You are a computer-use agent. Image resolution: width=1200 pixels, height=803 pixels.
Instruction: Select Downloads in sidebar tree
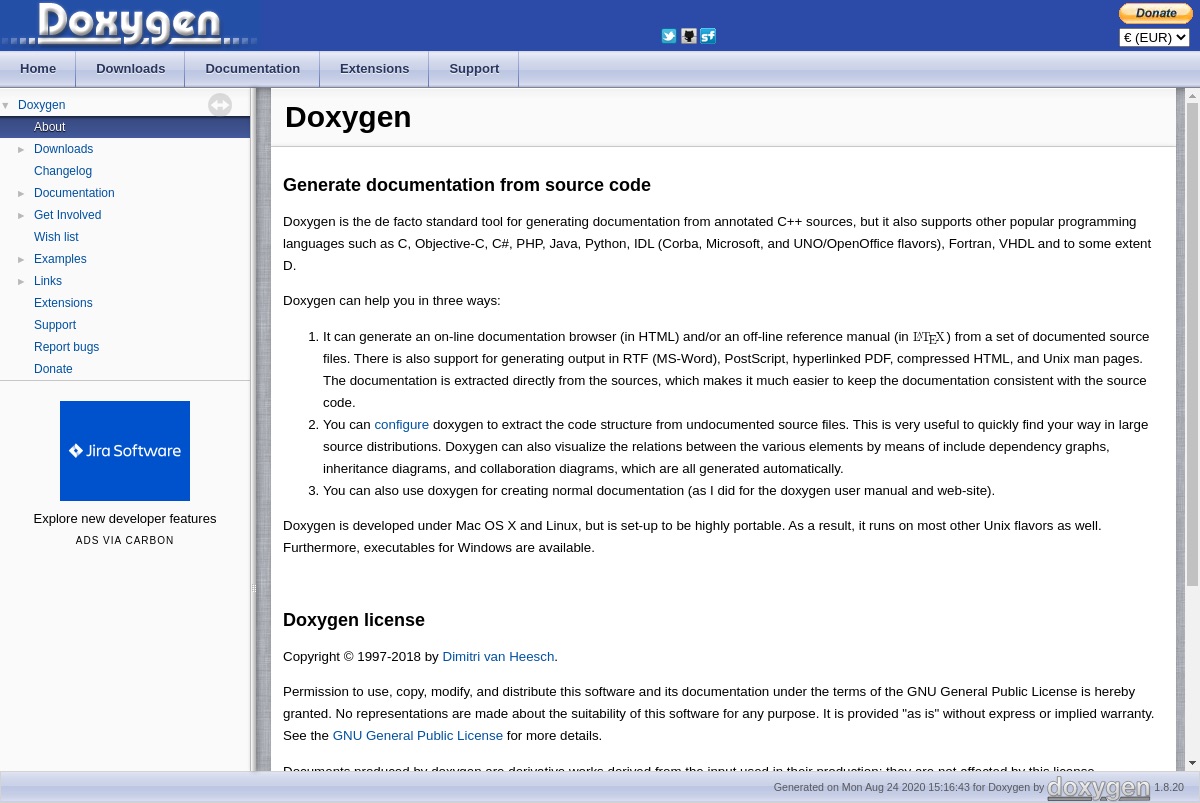pyautogui.click(x=63, y=149)
